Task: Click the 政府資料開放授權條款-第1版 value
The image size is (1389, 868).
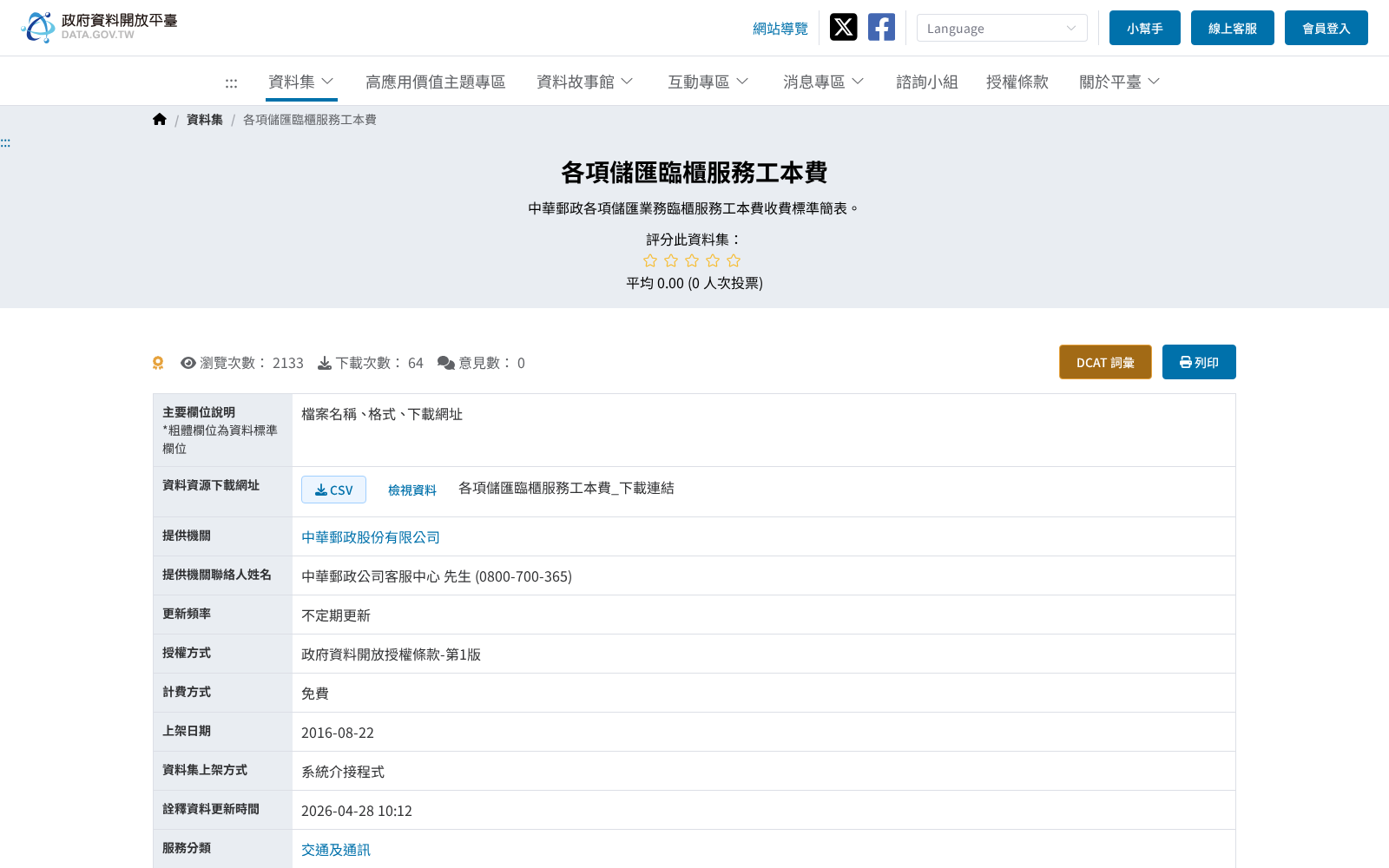Action: (392, 654)
